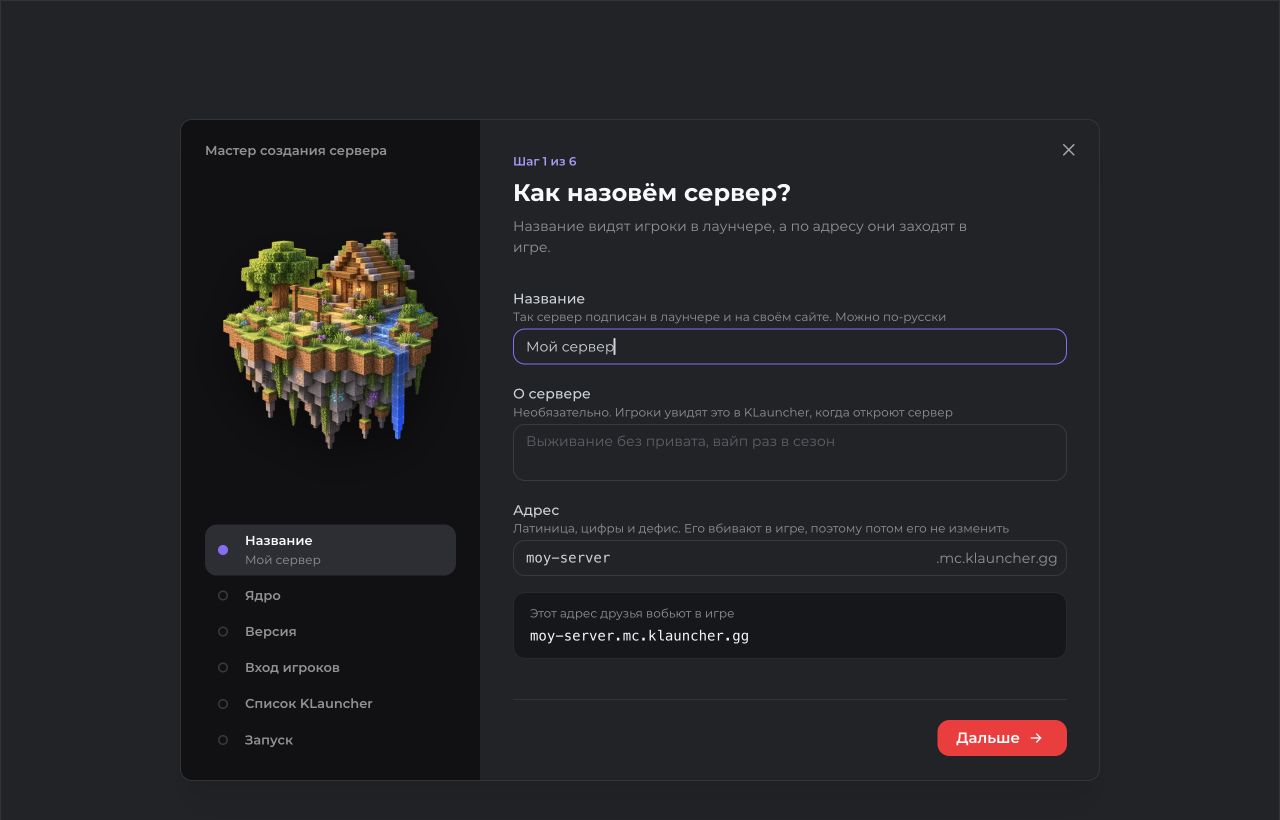Click the Дальше button
Screen dimensions: 1280x820
pos(1001,738)
